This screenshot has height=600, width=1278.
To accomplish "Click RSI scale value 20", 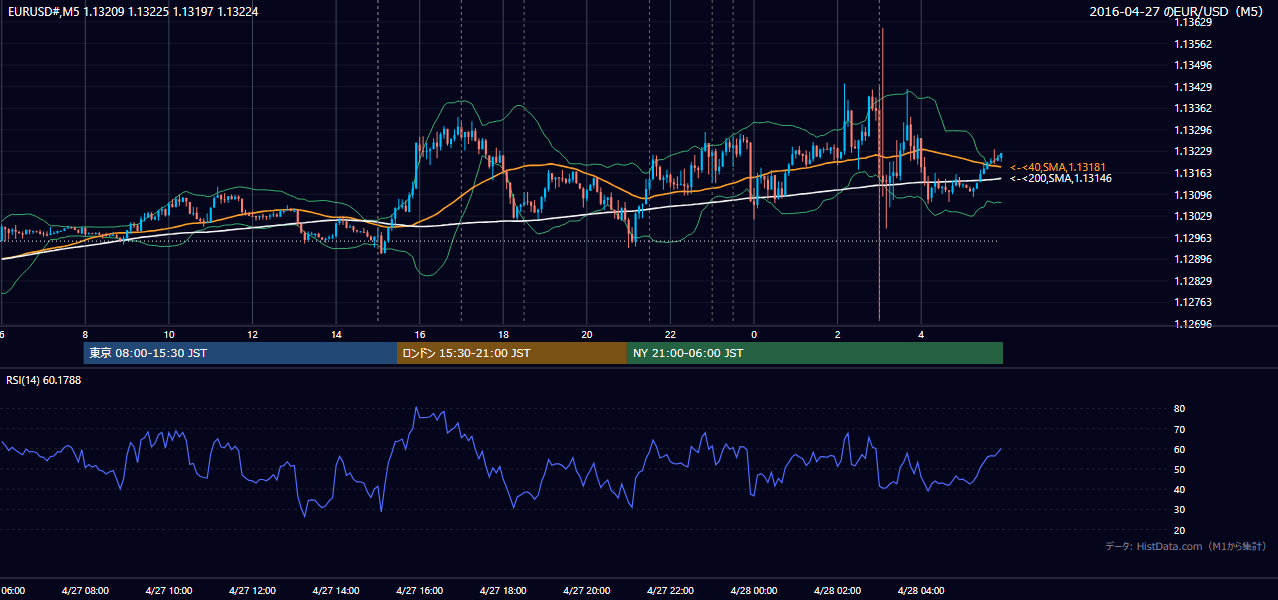I will [1179, 530].
